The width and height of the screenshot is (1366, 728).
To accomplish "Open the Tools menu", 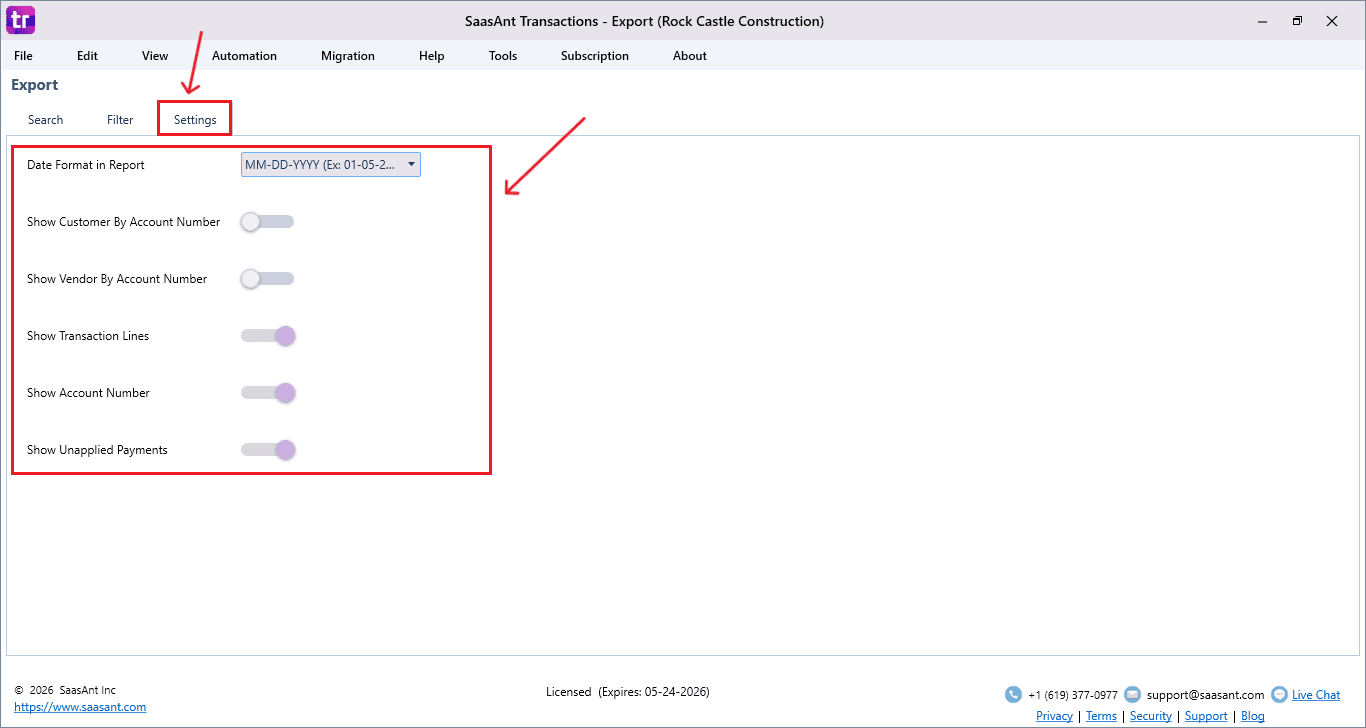I will tap(502, 55).
